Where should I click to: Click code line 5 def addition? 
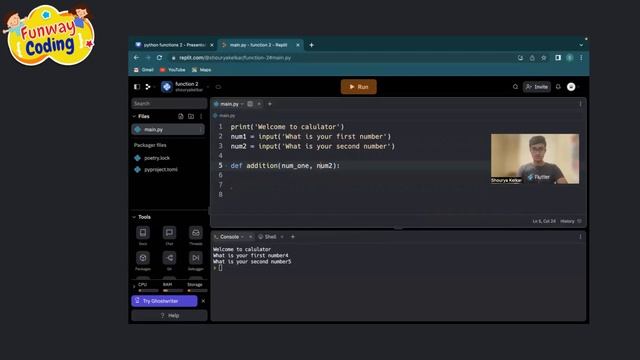tap(285, 166)
